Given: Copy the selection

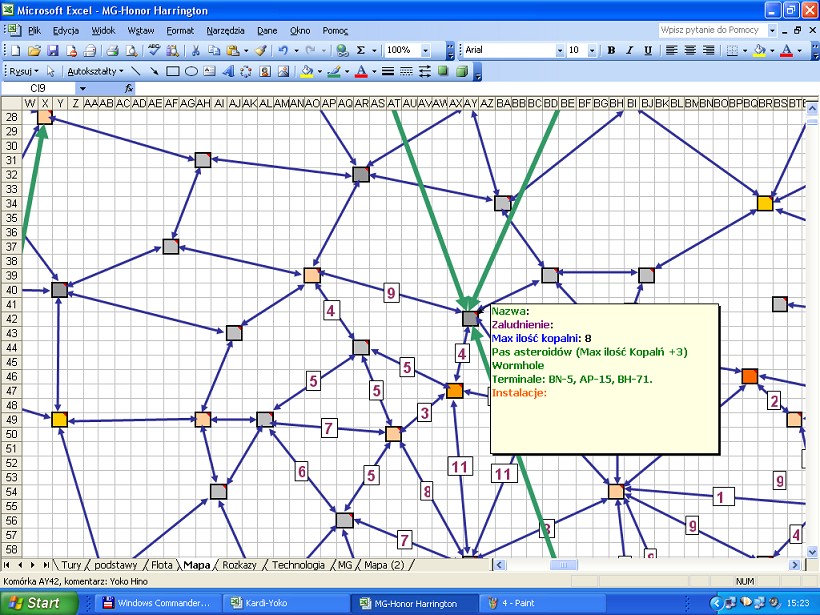Looking at the screenshot, I should pyautogui.click(x=214, y=50).
